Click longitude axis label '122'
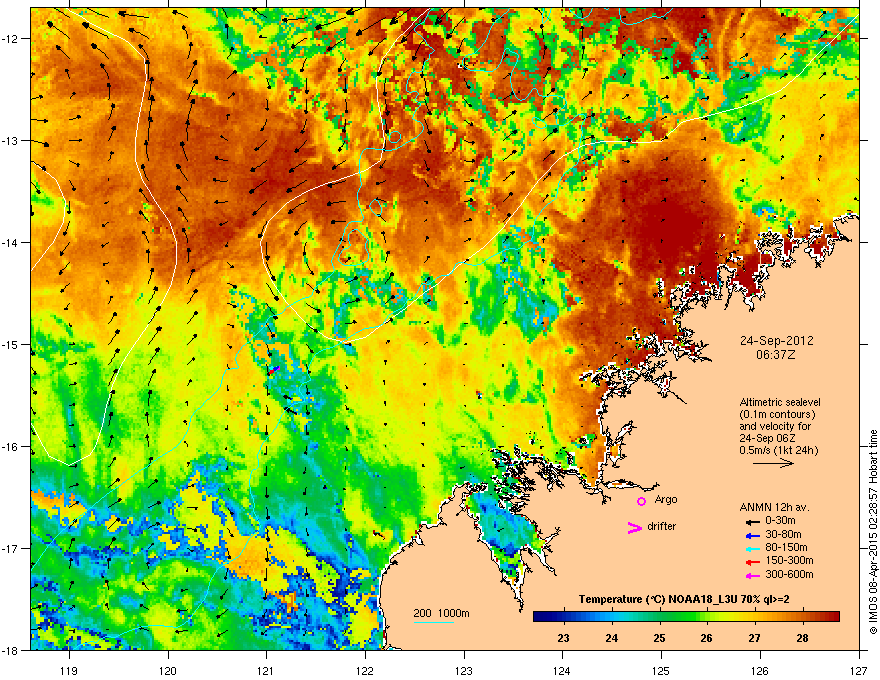The image size is (880, 680). [365, 670]
